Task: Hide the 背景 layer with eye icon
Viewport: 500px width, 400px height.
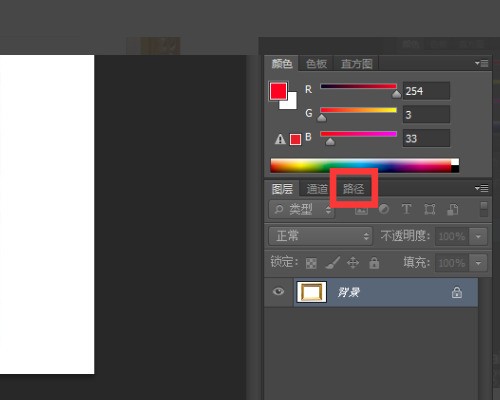Action: coord(278,292)
